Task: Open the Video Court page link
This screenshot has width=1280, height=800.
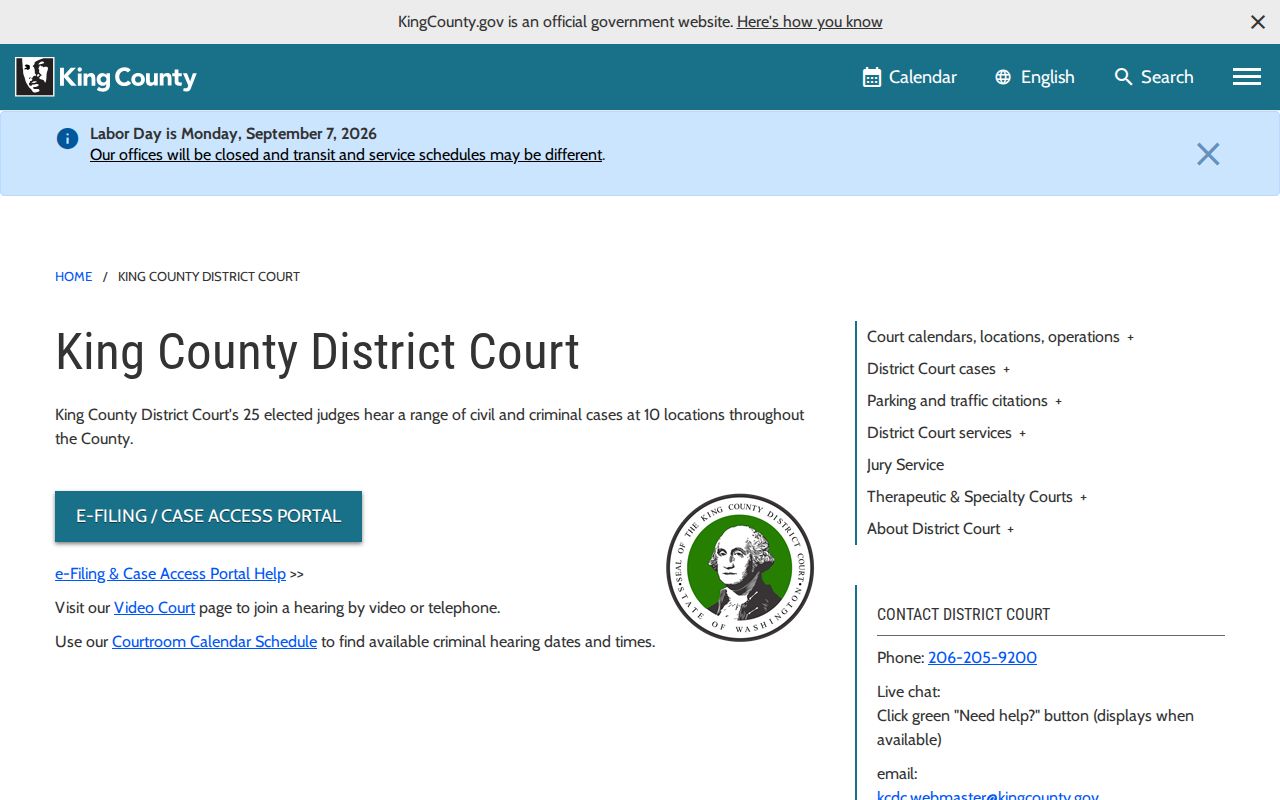Action: click(154, 608)
